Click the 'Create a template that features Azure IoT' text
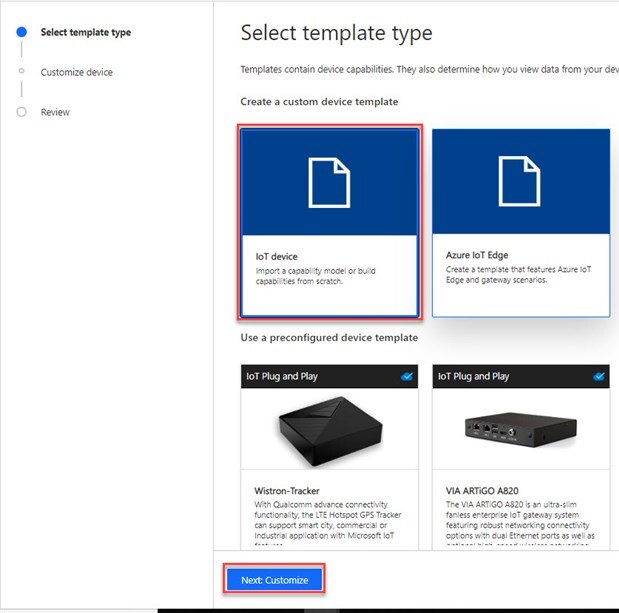This screenshot has width=619, height=613. 518,274
